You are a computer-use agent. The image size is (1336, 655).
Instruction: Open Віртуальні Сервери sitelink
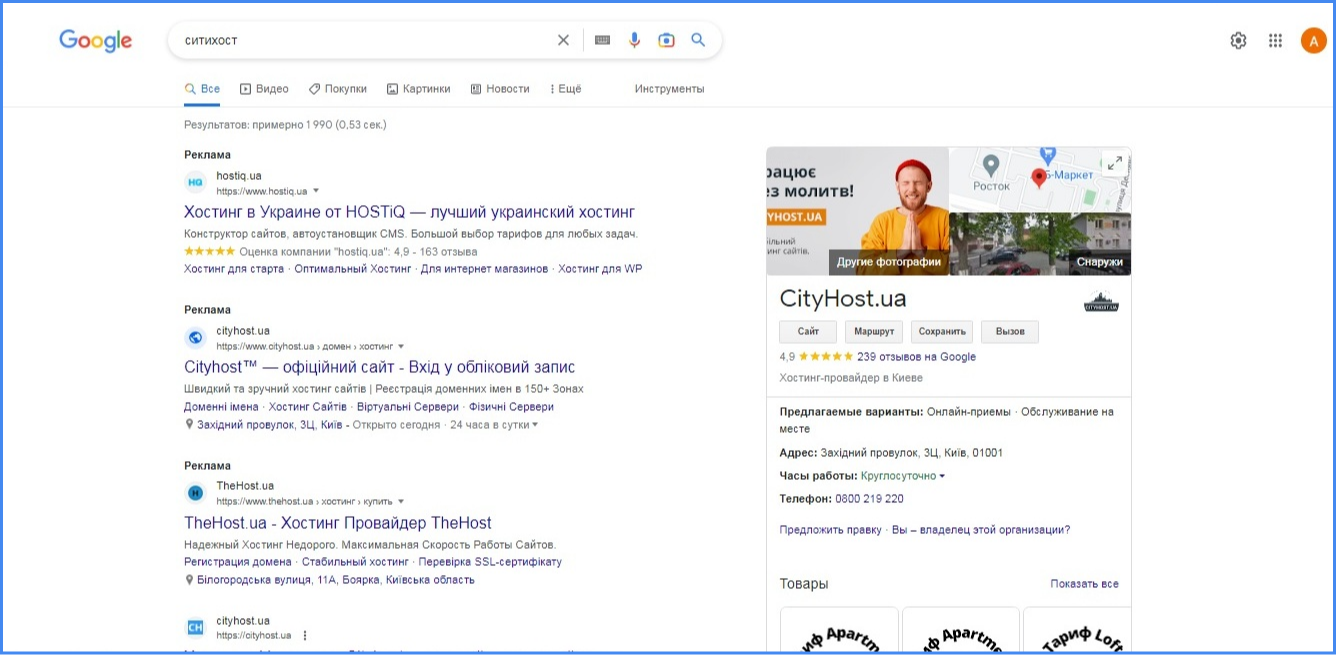tap(408, 407)
